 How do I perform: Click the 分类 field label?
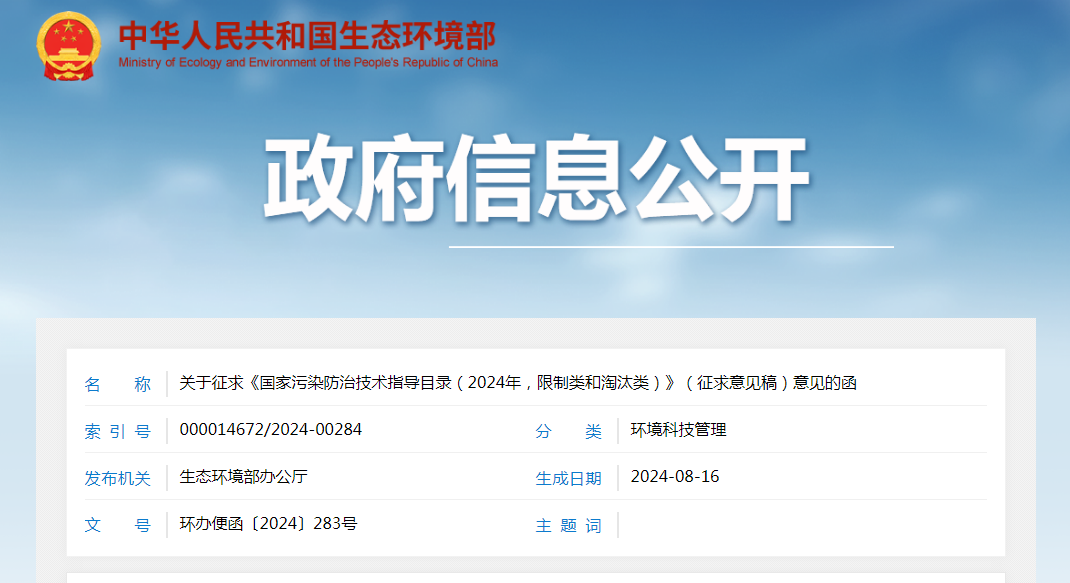[x=568, y=431]
